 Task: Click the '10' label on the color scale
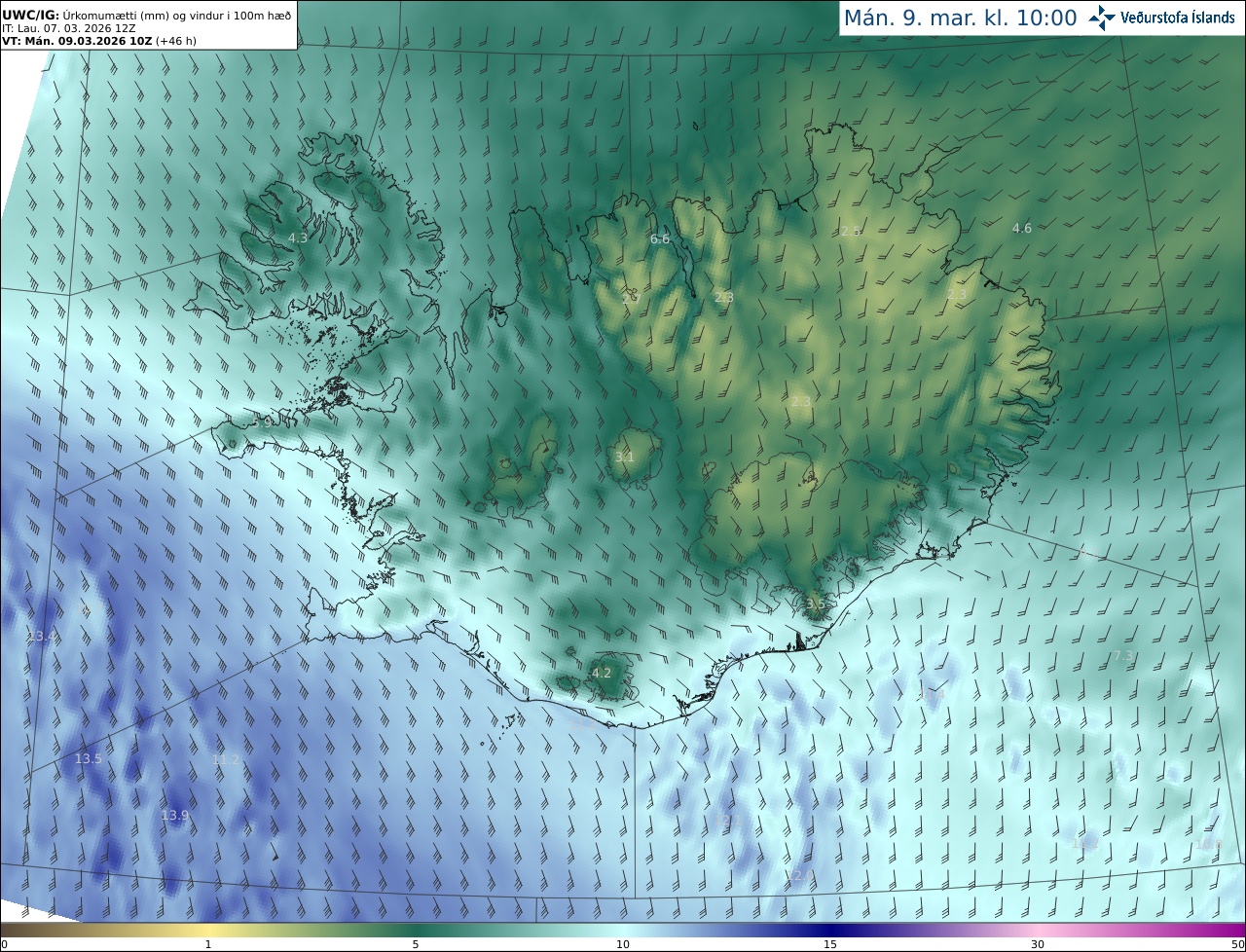pyautogui.click(x=623, y=945)
